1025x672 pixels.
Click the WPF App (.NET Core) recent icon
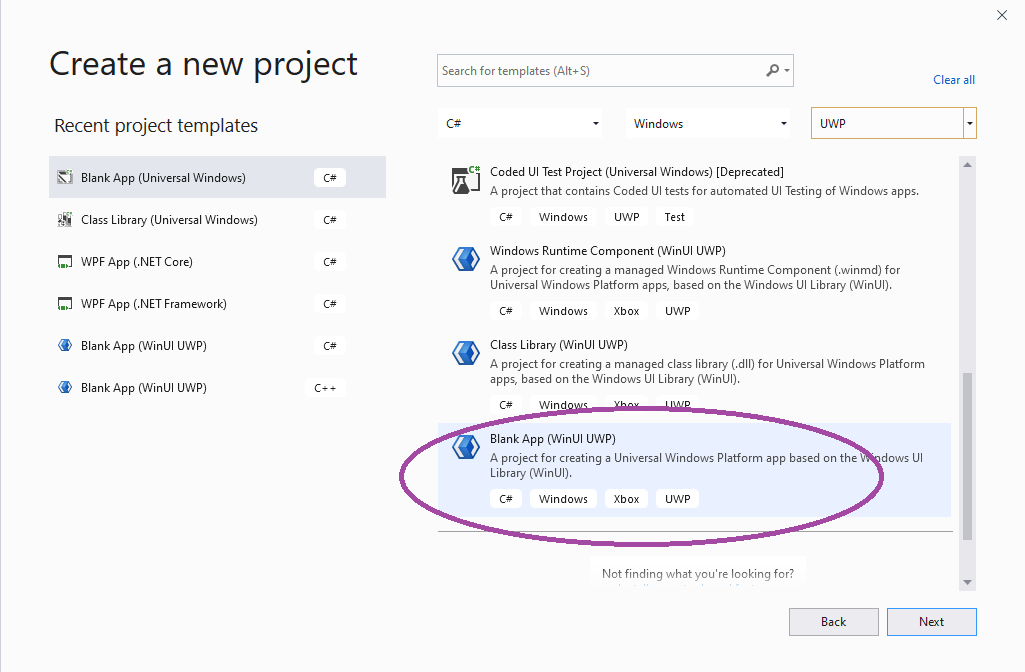click(x=65, y=261)
